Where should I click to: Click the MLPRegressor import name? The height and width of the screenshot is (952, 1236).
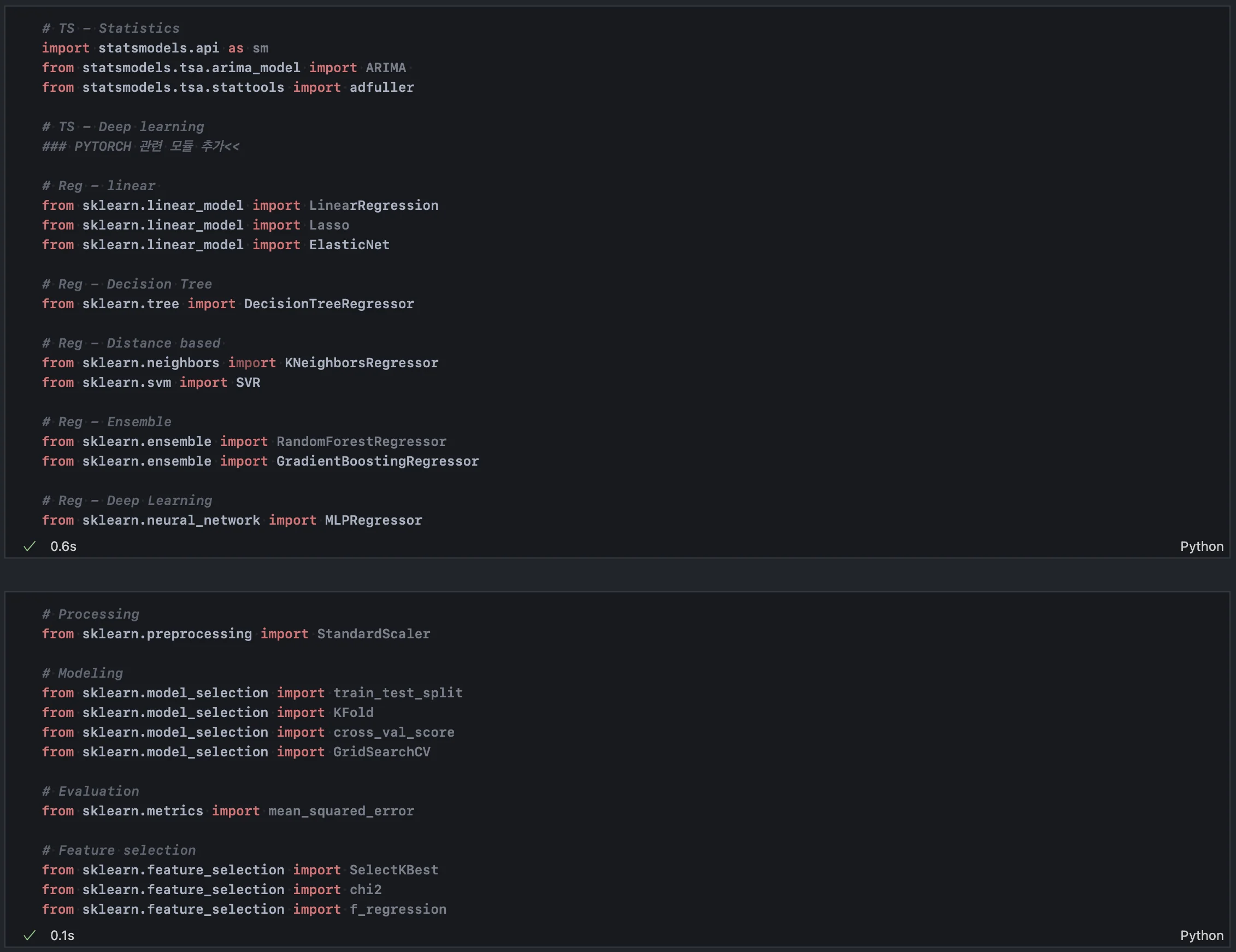tap(374, 520)
